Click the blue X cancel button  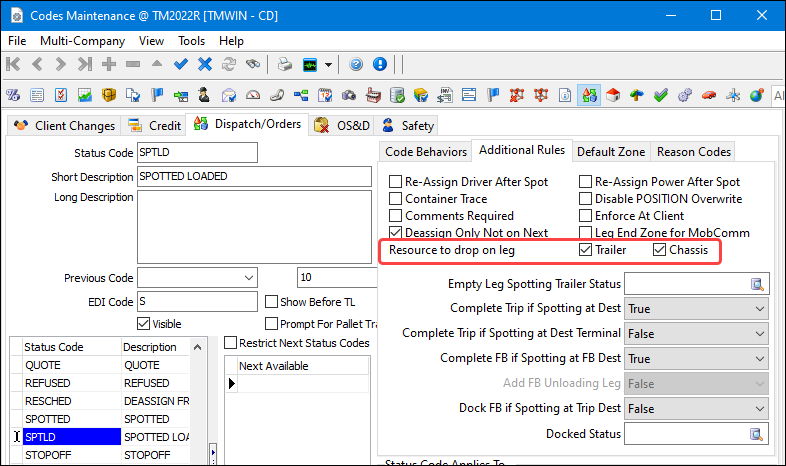pos(205,64)
